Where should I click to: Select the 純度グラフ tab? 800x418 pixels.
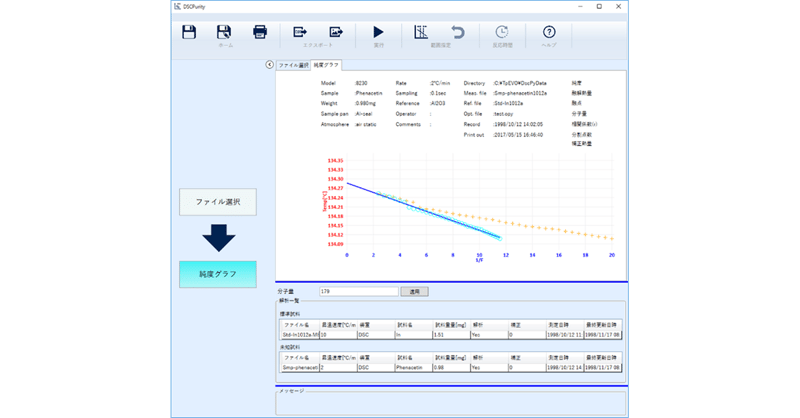[326, 65]
